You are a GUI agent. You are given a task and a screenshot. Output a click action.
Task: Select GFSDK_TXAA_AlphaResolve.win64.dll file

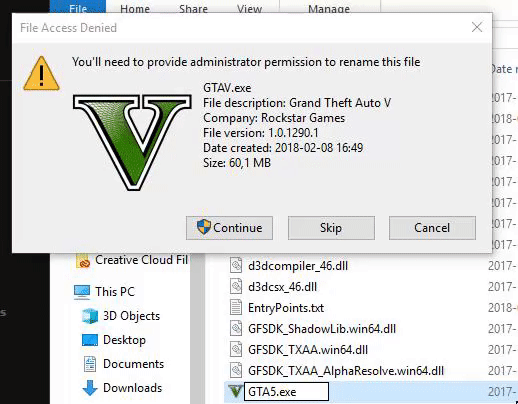click(x=346, y=371)
